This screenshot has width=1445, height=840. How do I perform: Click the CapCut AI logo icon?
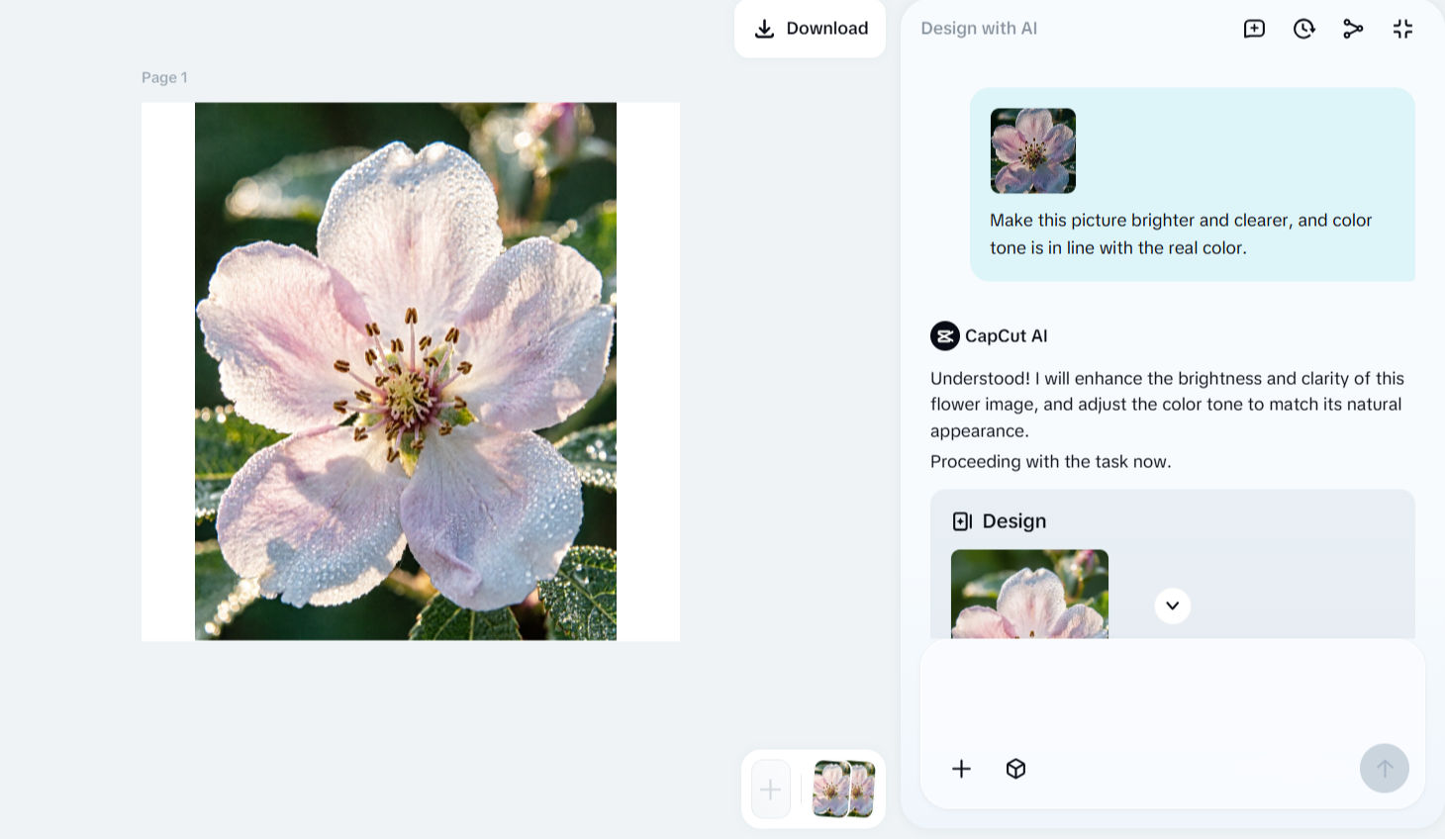(x=944, y=335)
